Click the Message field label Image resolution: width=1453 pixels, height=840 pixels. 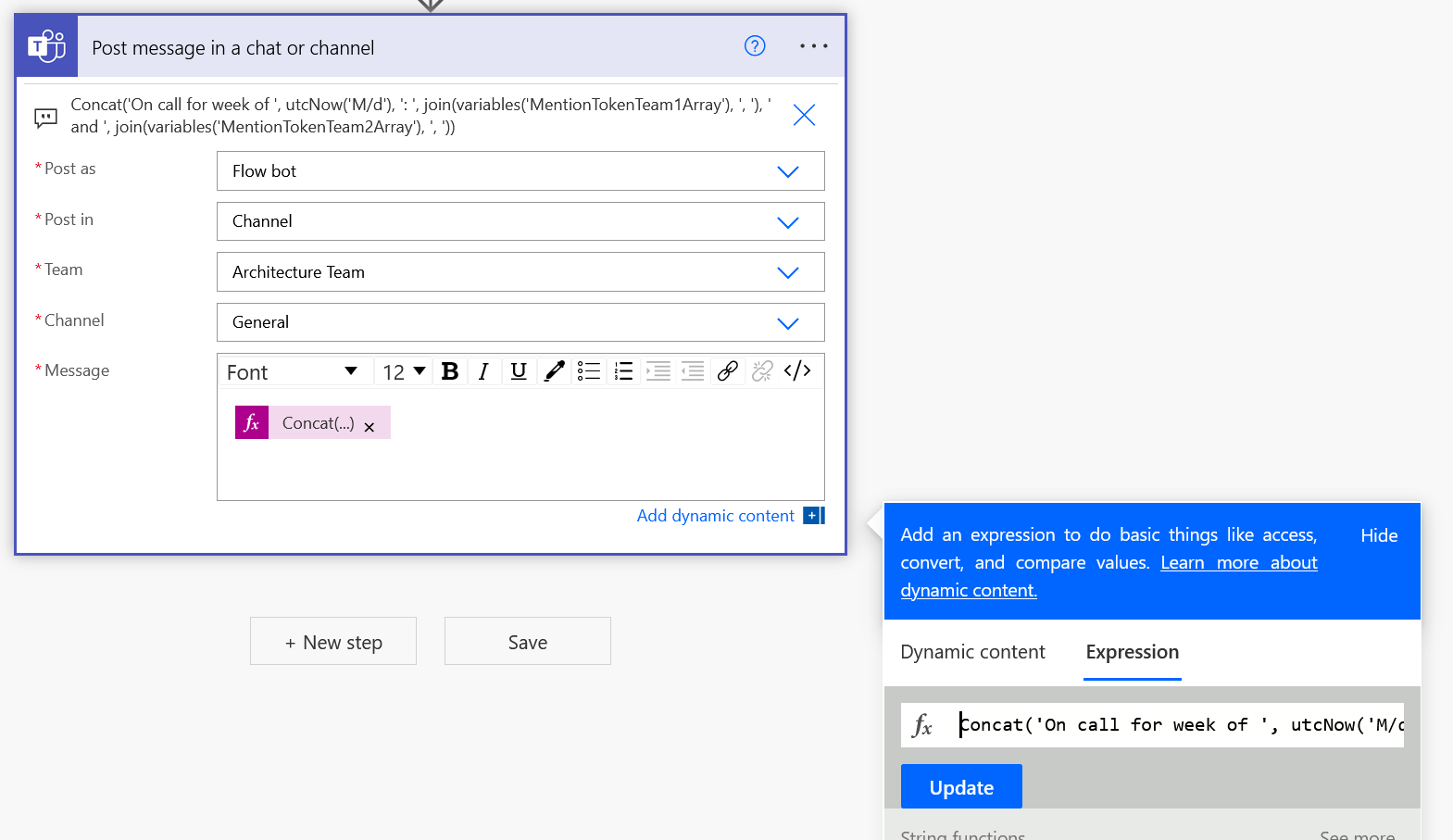coord(77,370)
